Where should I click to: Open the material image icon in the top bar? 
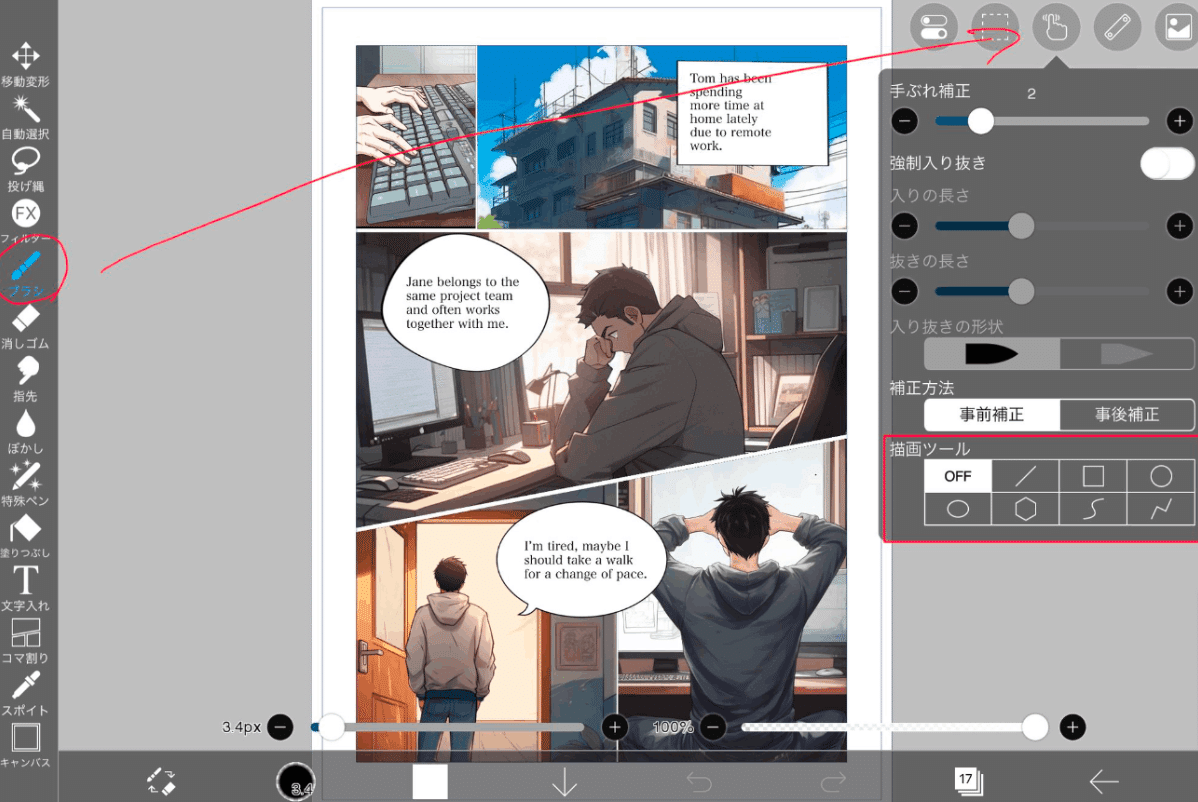click(1177, 27)
